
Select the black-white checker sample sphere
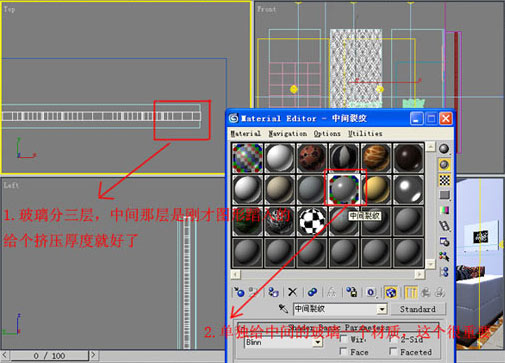click(x=312, y=221)
